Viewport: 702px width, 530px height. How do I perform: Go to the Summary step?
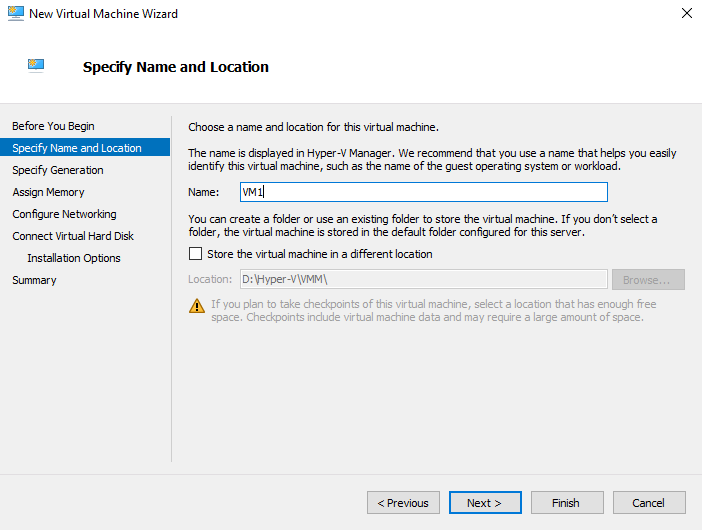click(34, 280)
